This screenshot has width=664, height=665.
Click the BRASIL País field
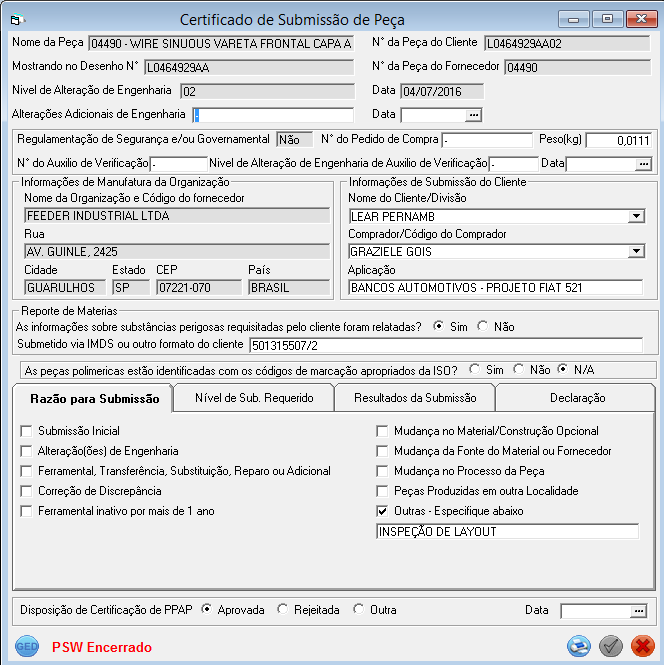point(289,288)
